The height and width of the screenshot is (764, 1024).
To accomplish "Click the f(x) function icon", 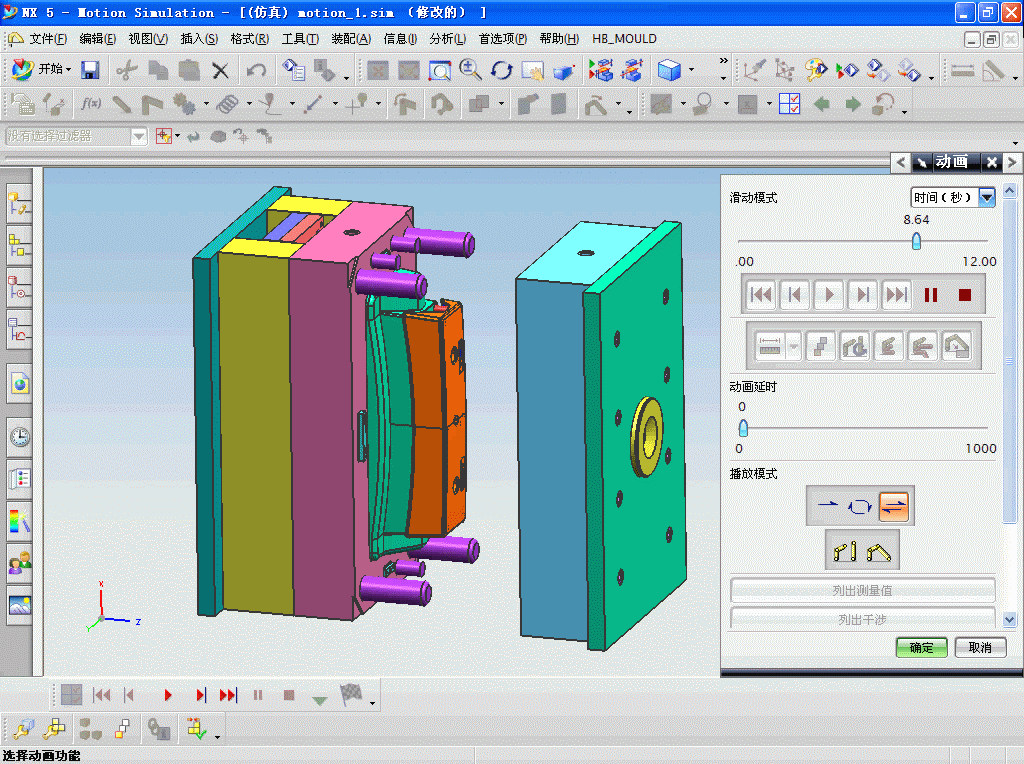I will tap(91, 104).
